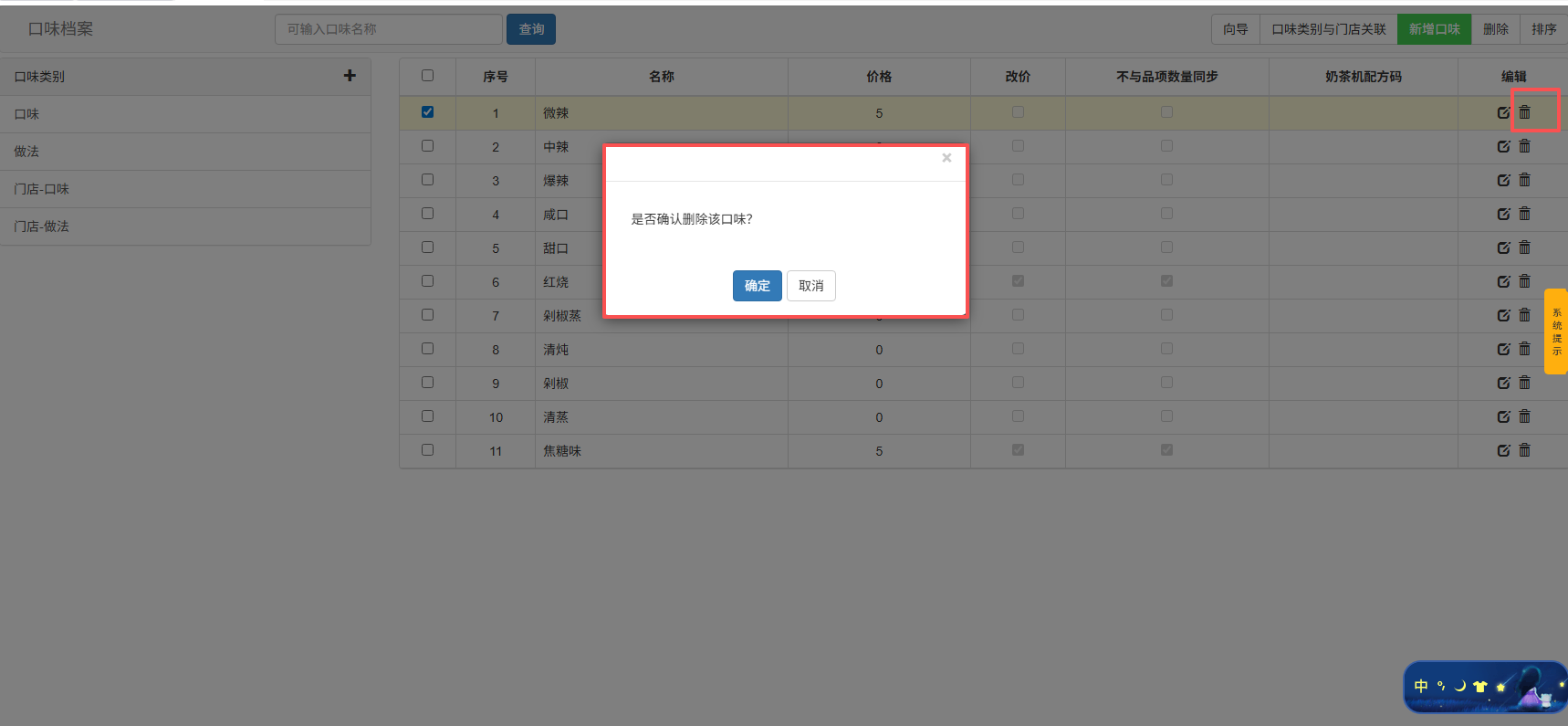Select row 11 焦糖味 checkbox

coord(427,450)
